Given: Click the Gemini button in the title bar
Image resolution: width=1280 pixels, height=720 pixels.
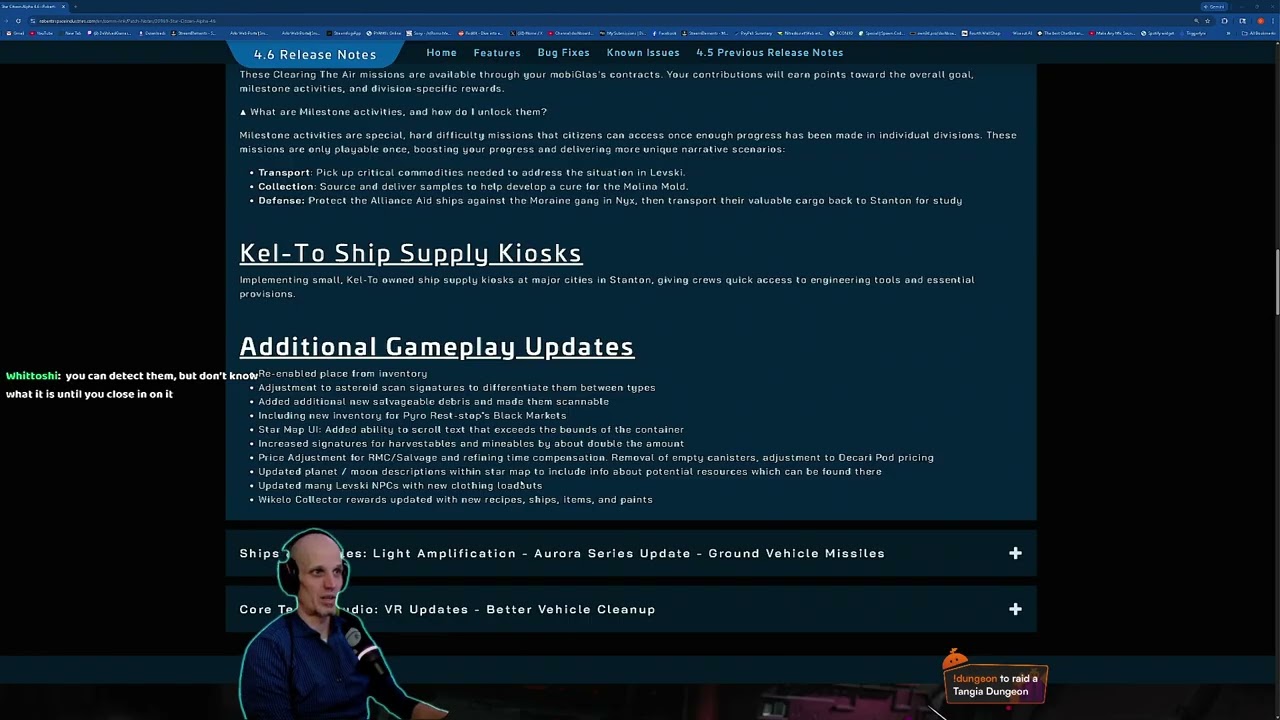Looking at the screenshot, I should [x=1216, y=7].
